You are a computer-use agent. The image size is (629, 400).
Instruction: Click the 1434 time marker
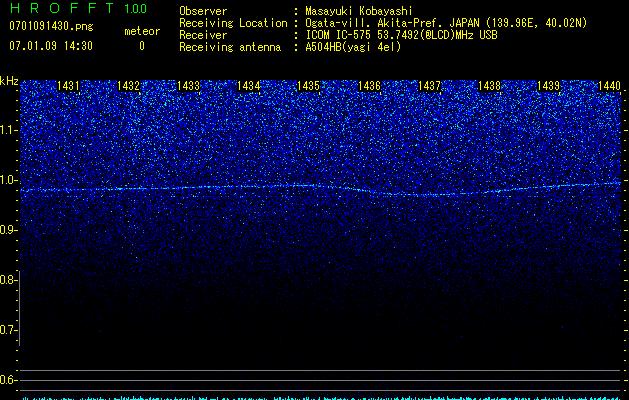[x=248, y=86]
